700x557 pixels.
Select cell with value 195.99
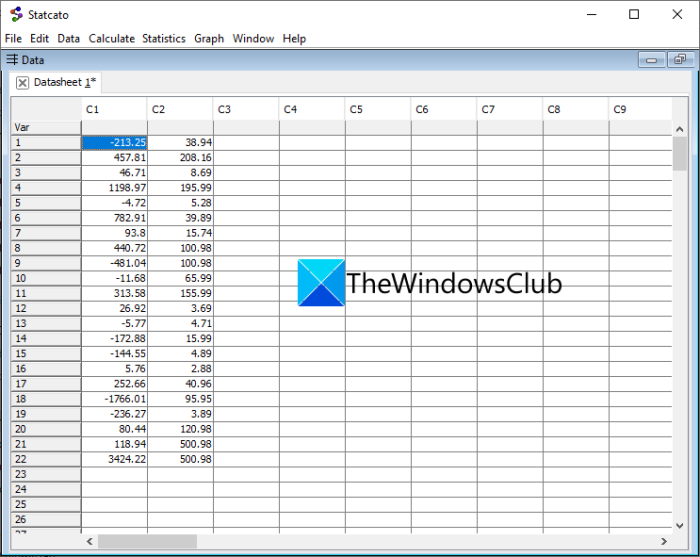click(180, 188)
